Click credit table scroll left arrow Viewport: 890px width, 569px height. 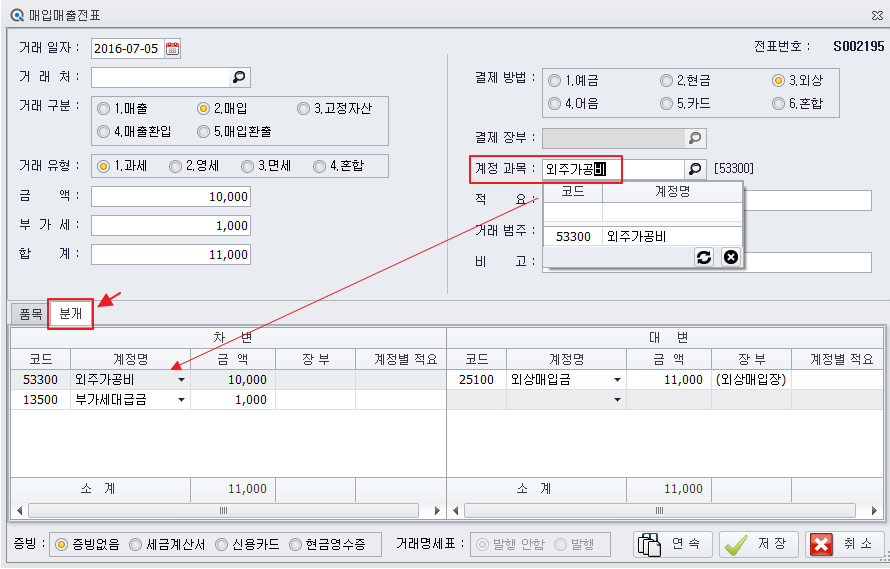coord(455,511)
